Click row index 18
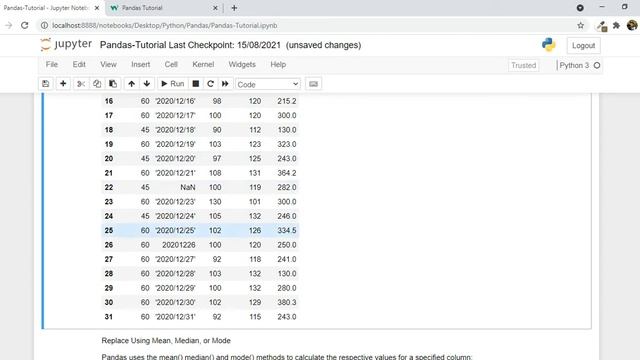This screenshot has width=640, height=360. coord(109,130)
